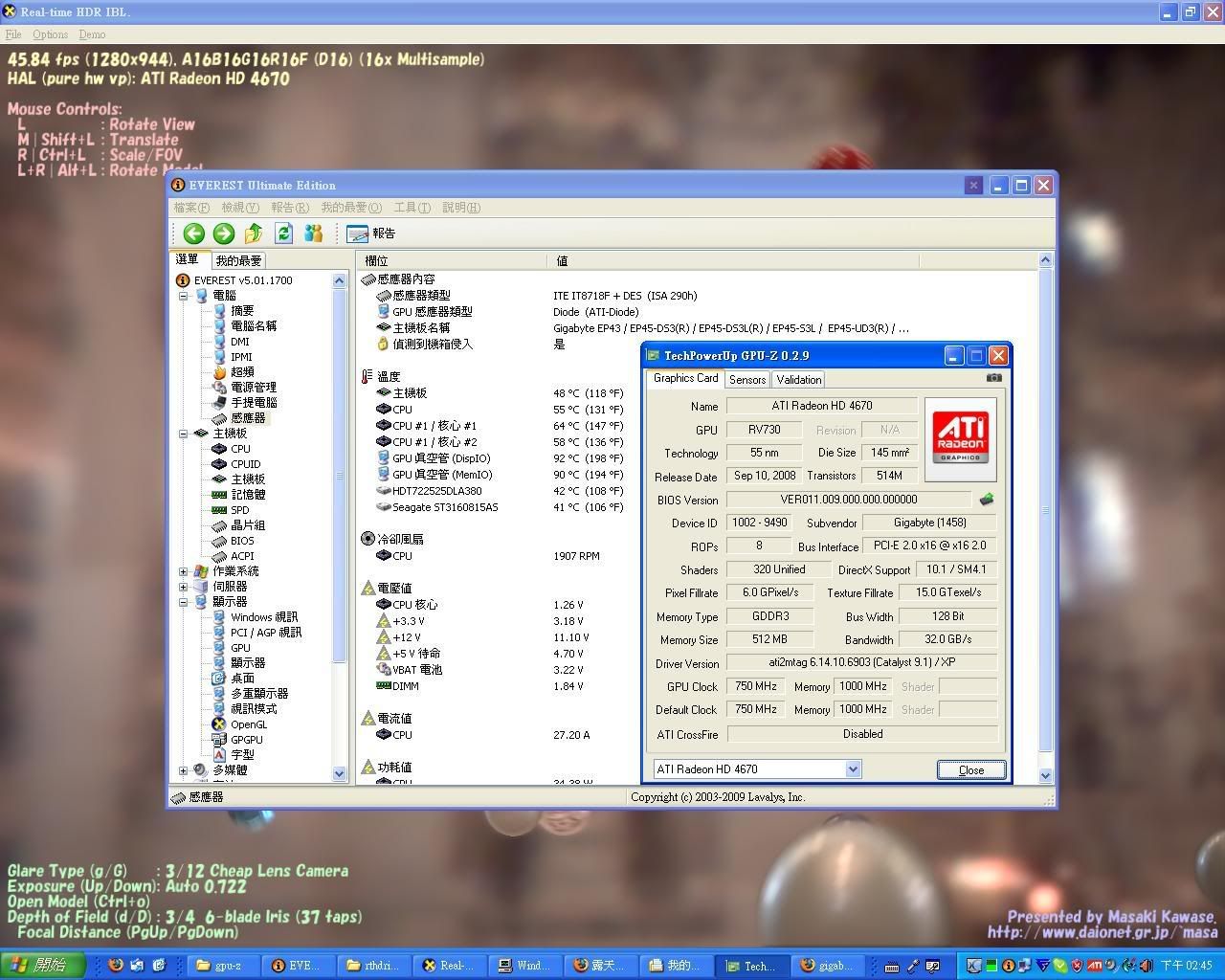
Task: Select OpenGL item in EVEREST tree
Action: click(x=248, y=724)
